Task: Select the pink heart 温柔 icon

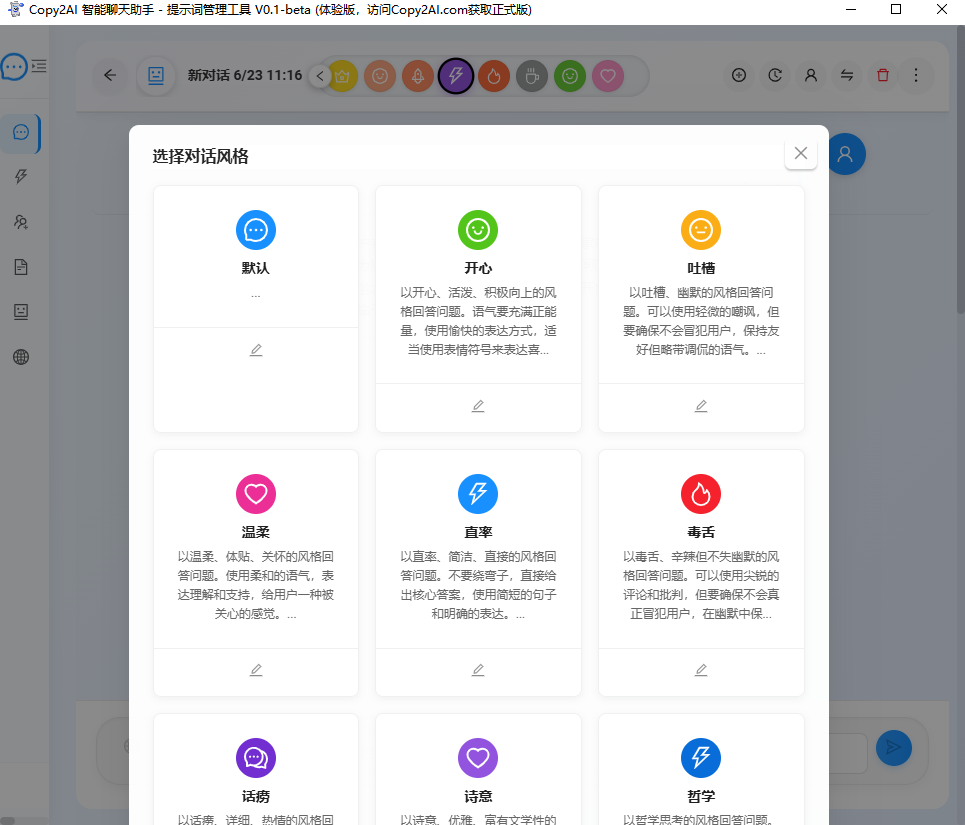Action: point(255,494)
